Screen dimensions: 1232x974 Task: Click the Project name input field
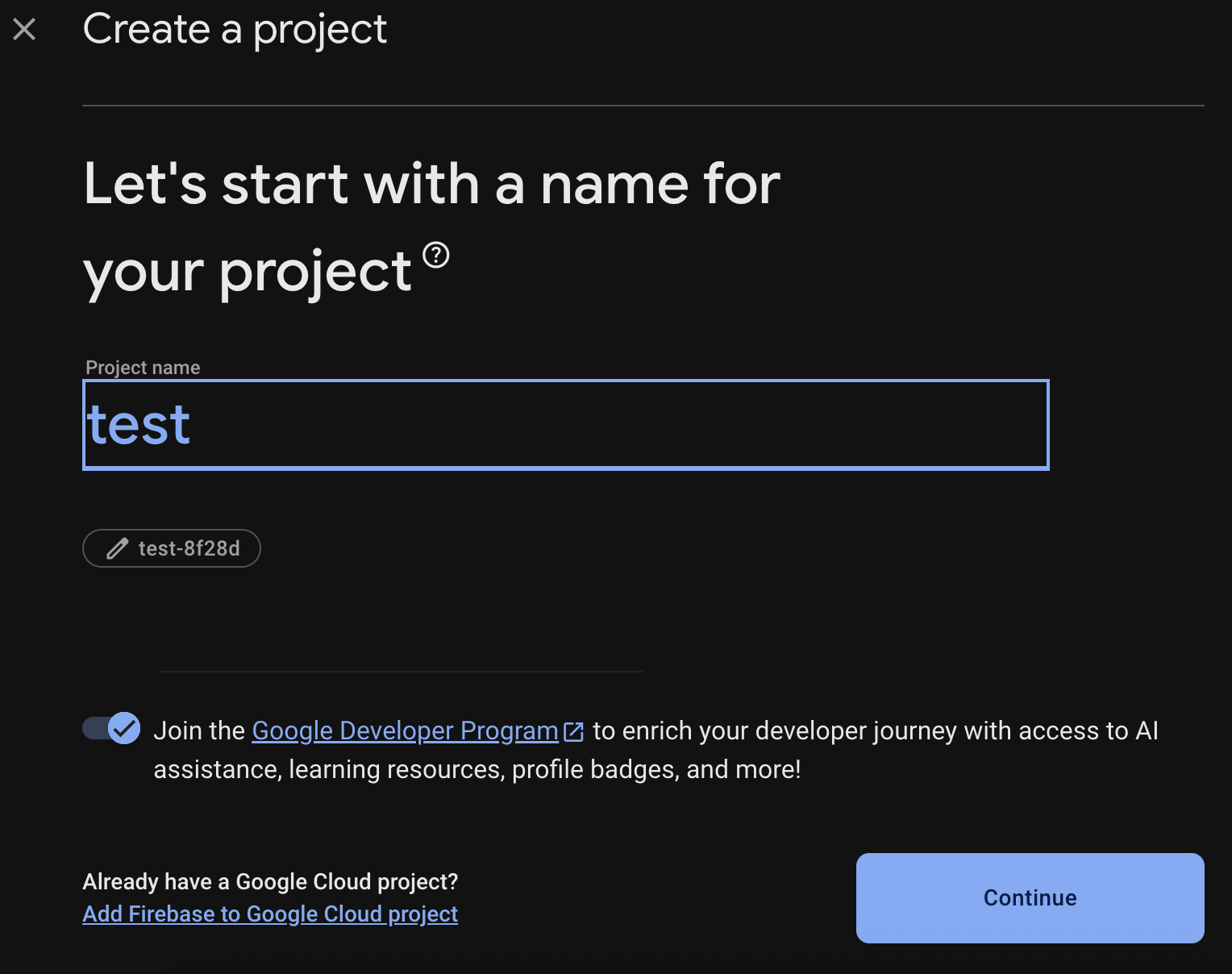click(565, 425)
